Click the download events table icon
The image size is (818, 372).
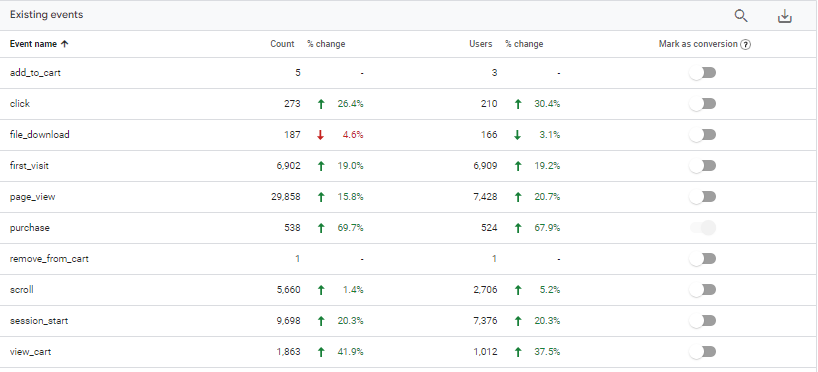[x=785, y=16]
